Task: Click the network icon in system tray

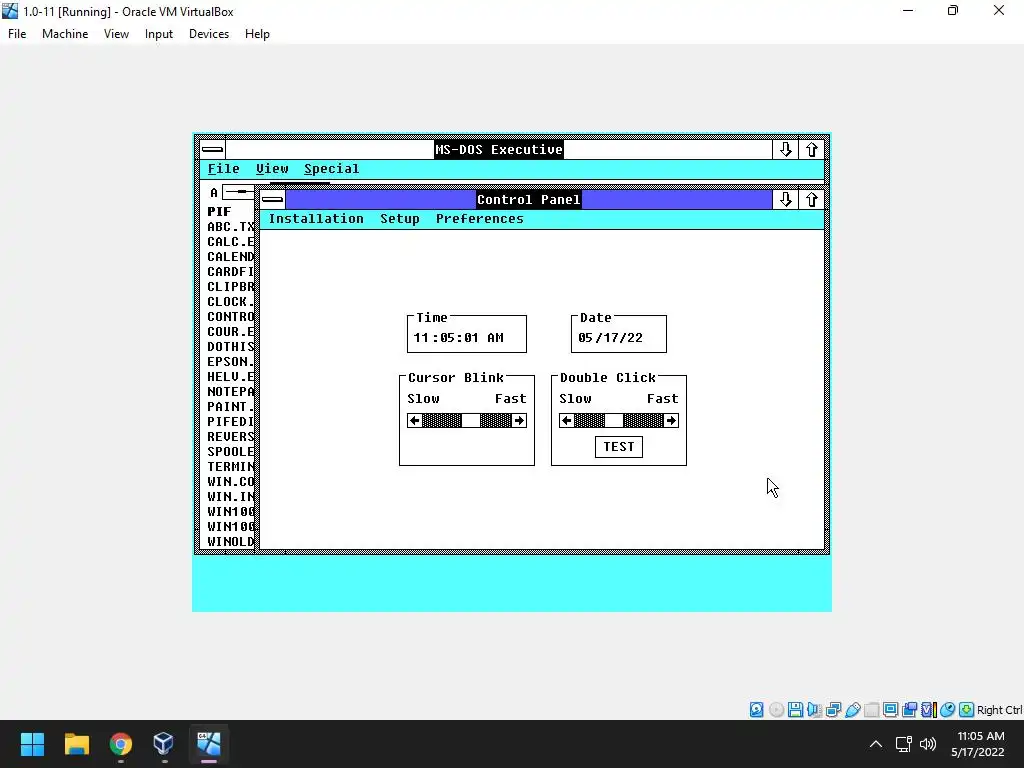Action: click(904, 744)
